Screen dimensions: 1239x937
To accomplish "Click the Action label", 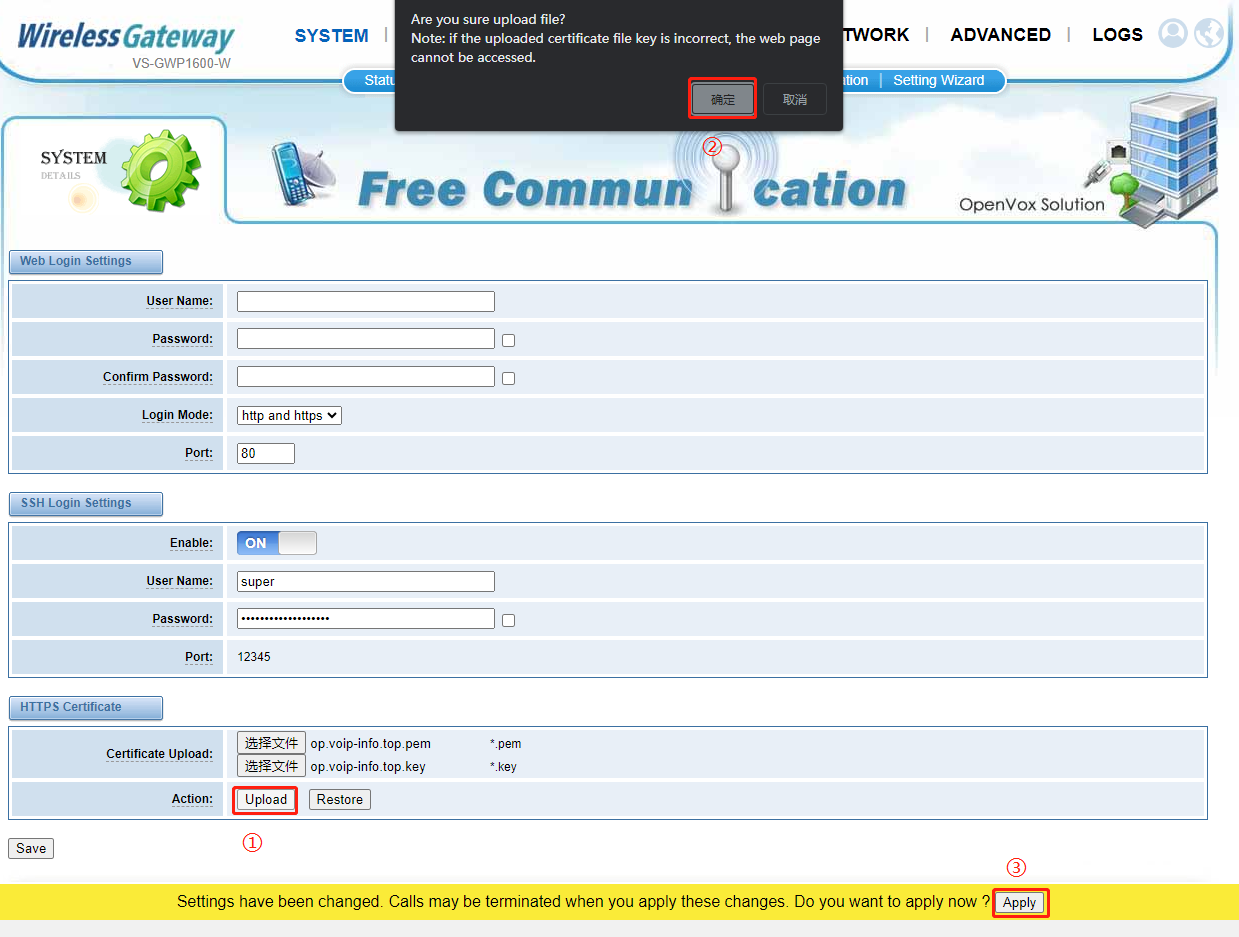I will pyautogui.click(x=192, y=799).
